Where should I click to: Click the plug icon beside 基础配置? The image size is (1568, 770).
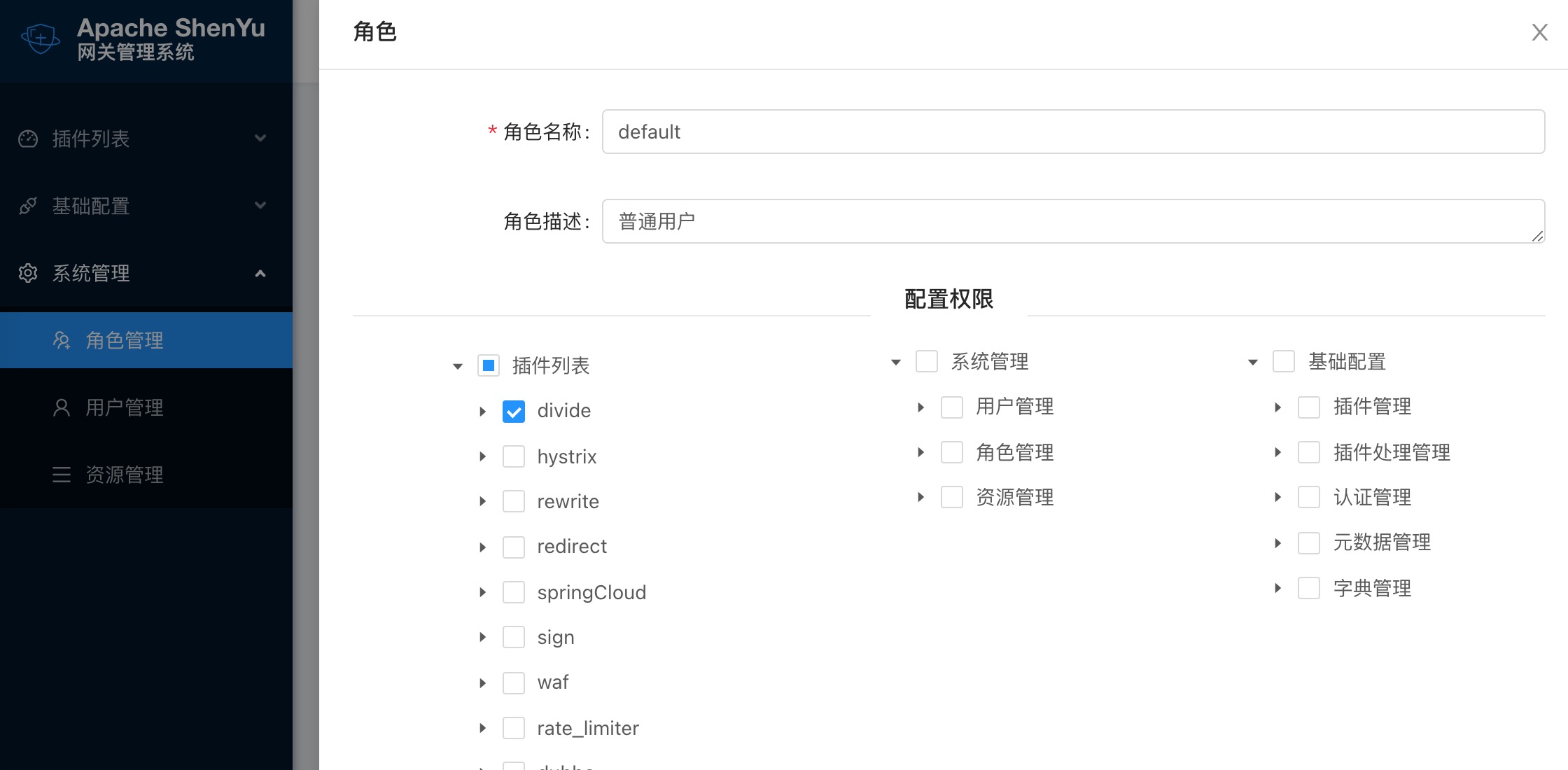click(28, 206)
